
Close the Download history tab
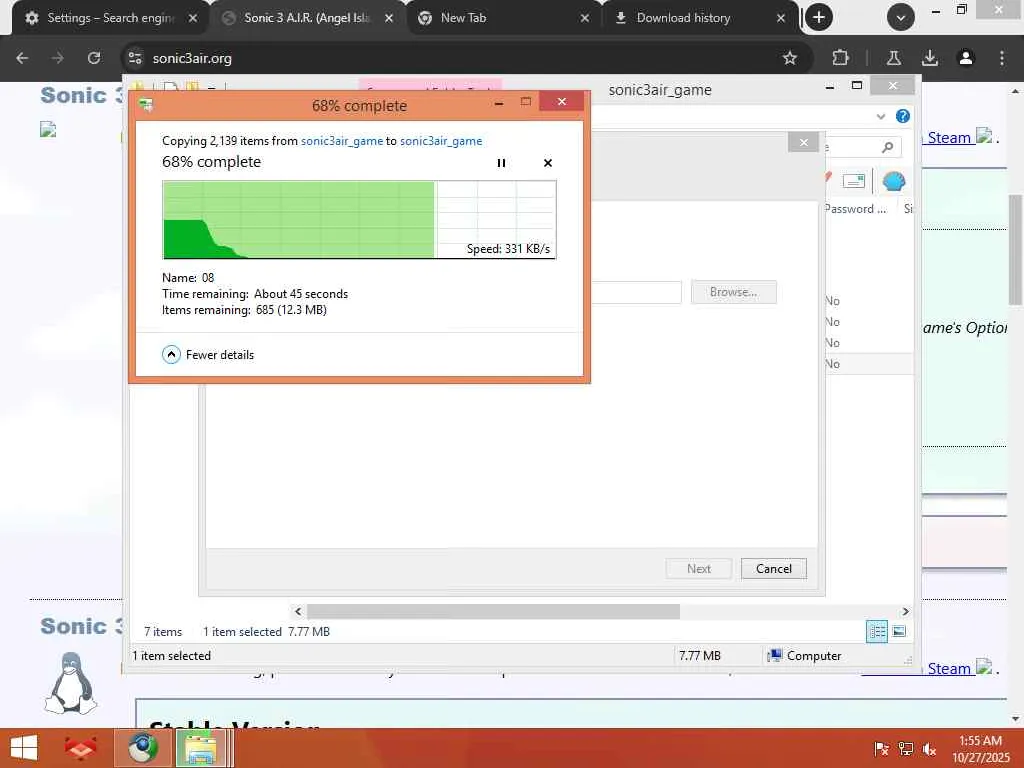click(x=780, y=18)
